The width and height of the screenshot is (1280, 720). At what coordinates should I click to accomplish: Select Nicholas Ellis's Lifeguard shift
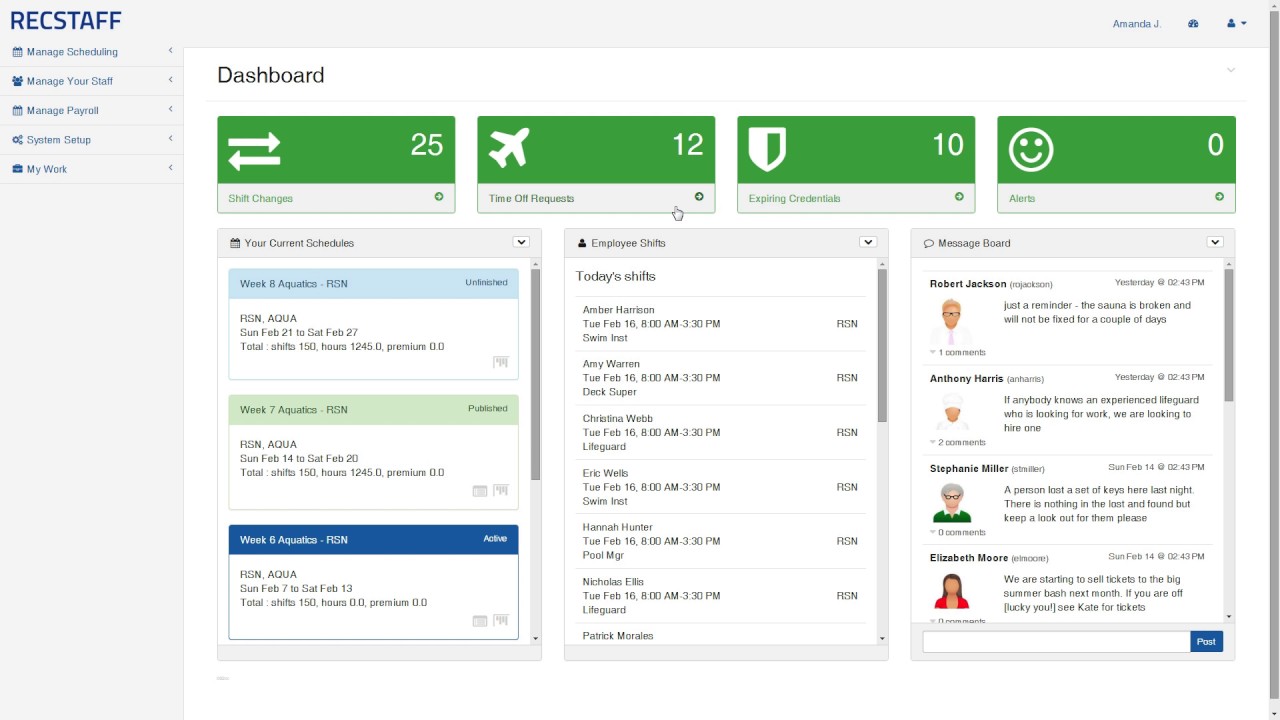click(x=721, y=595)
